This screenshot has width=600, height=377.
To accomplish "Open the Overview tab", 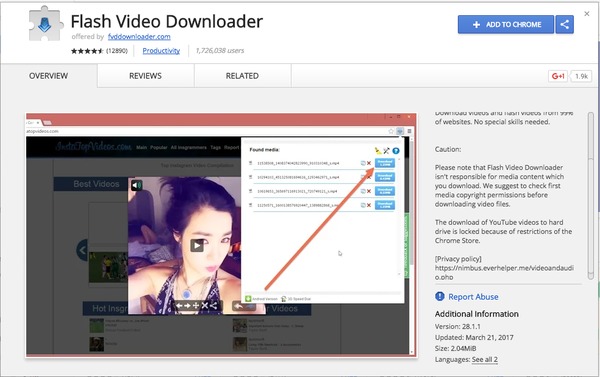I will coord(49,76).
